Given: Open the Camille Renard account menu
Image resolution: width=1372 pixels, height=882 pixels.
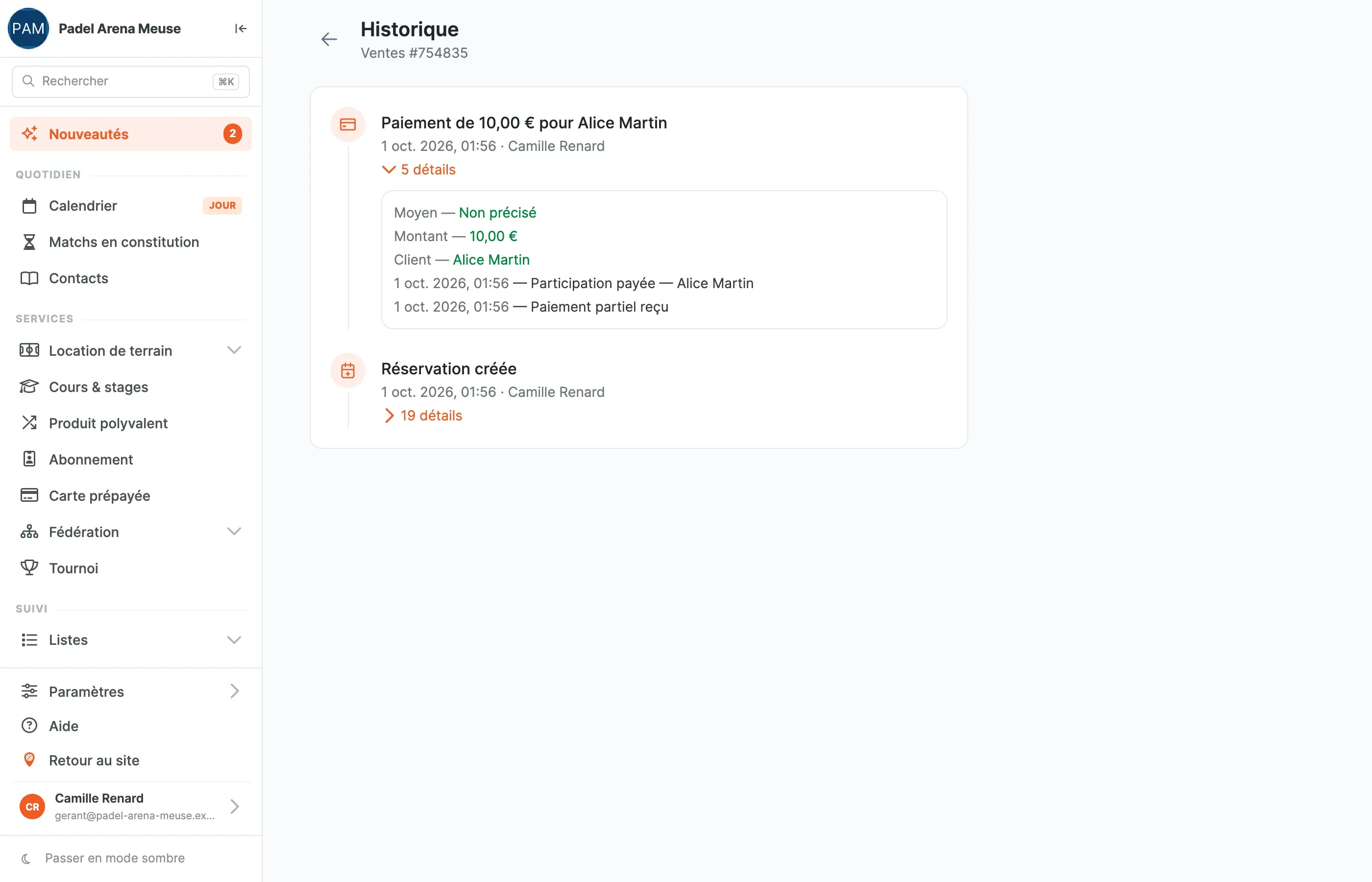Looking at the screenshot, I should 130,807.
